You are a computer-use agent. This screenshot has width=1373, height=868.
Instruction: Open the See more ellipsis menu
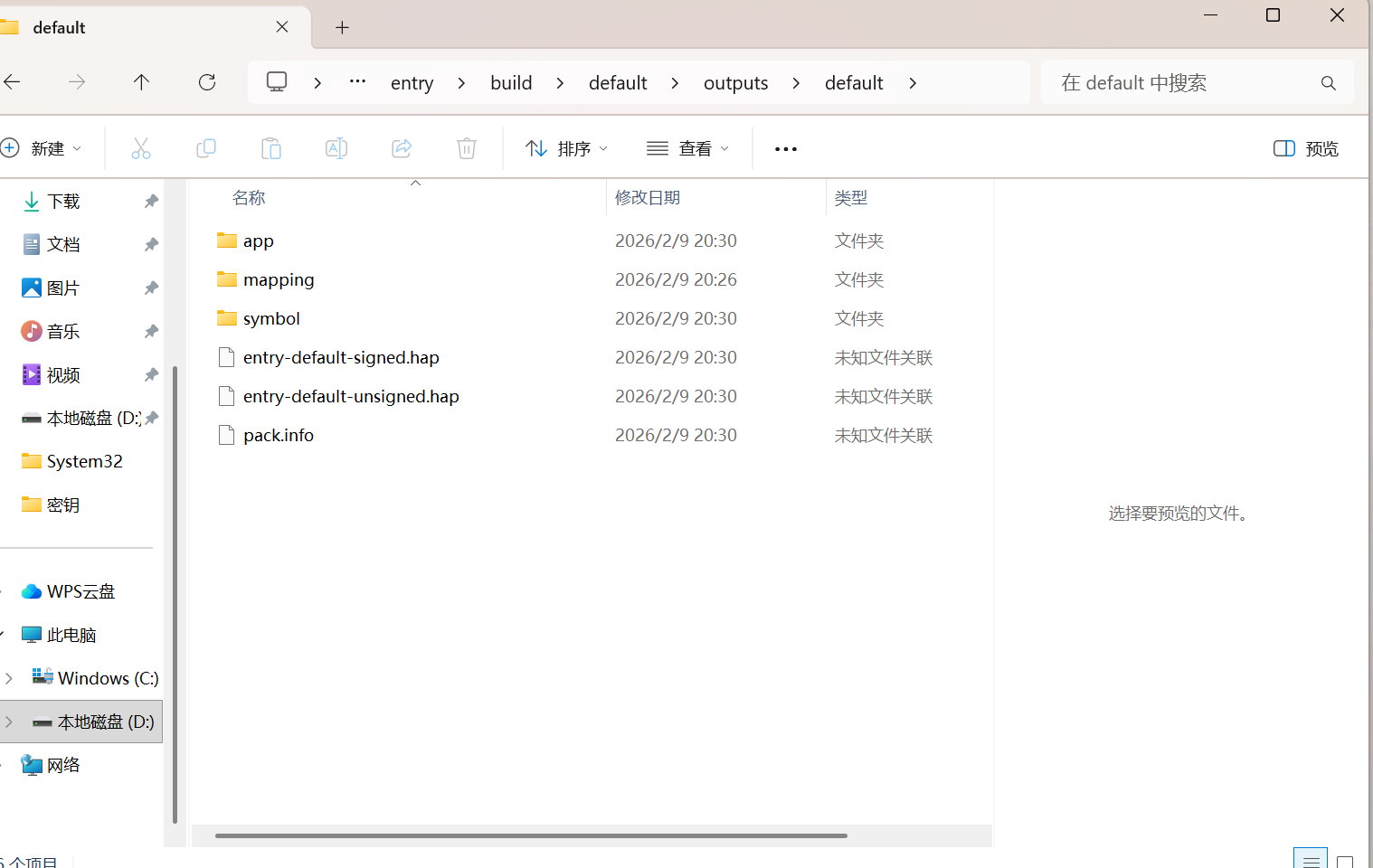786,149
